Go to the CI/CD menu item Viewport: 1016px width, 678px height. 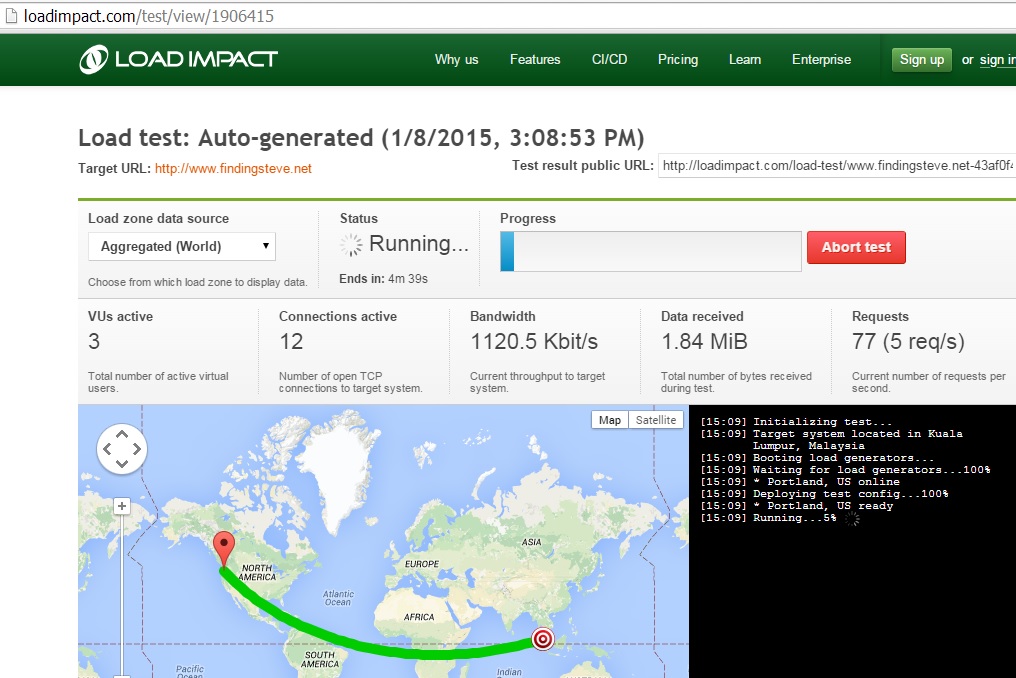tap(609, 60)
